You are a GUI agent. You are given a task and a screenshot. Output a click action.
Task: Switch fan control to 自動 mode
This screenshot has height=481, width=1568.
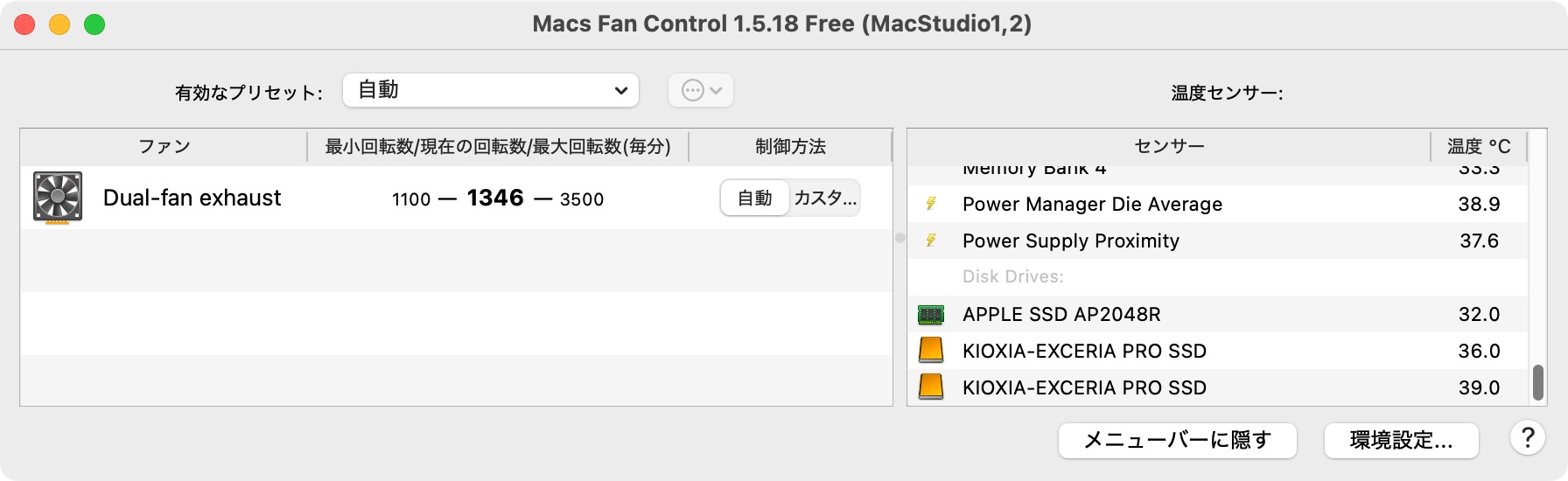[754, 199]
